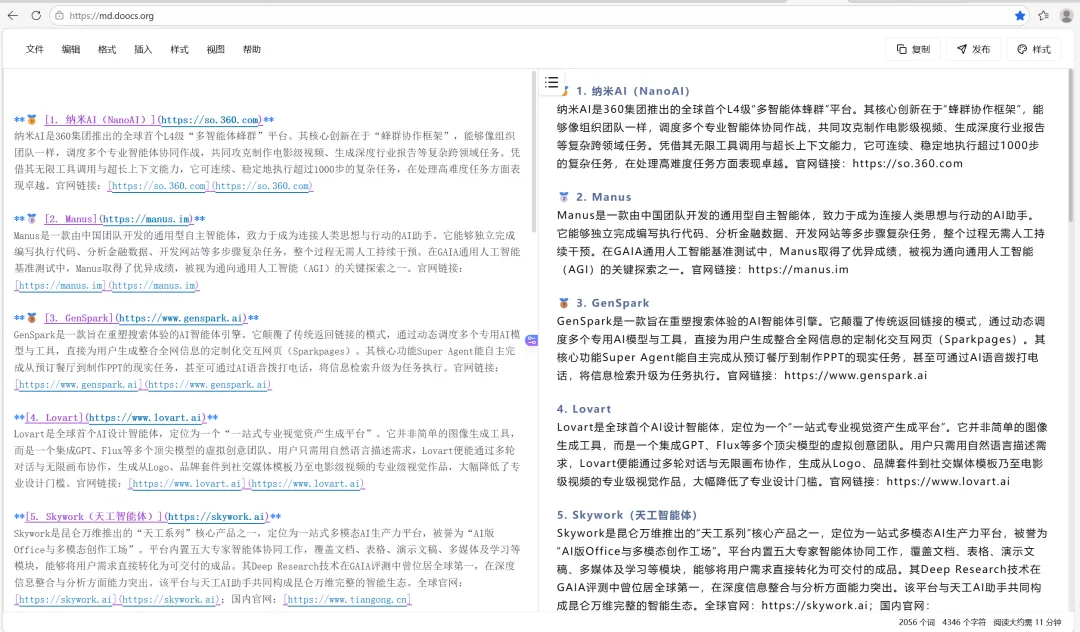
Task: Click preview heading 5. Skywork (天工智能体)
Action: tap(627, 515)
